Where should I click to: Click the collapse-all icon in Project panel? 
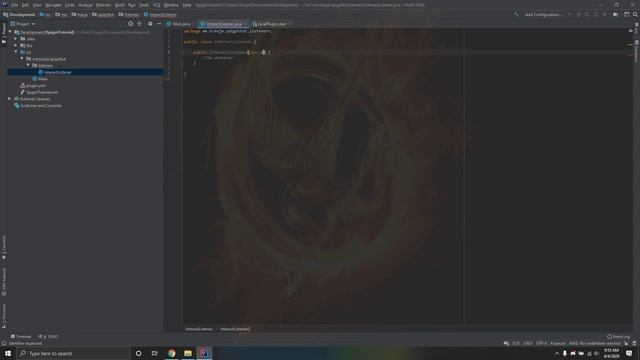tap(140, 24)
